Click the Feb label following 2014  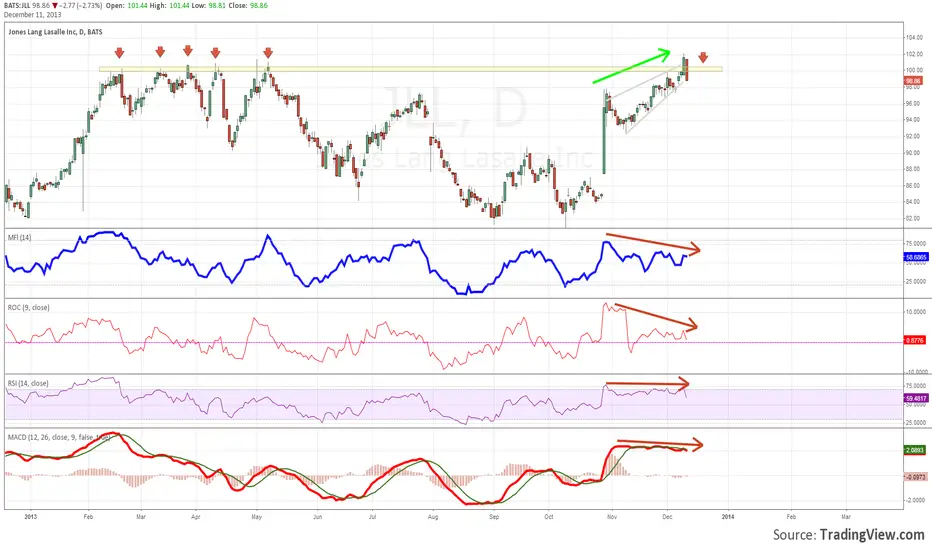pyautogui.click(x=791, y=517)
